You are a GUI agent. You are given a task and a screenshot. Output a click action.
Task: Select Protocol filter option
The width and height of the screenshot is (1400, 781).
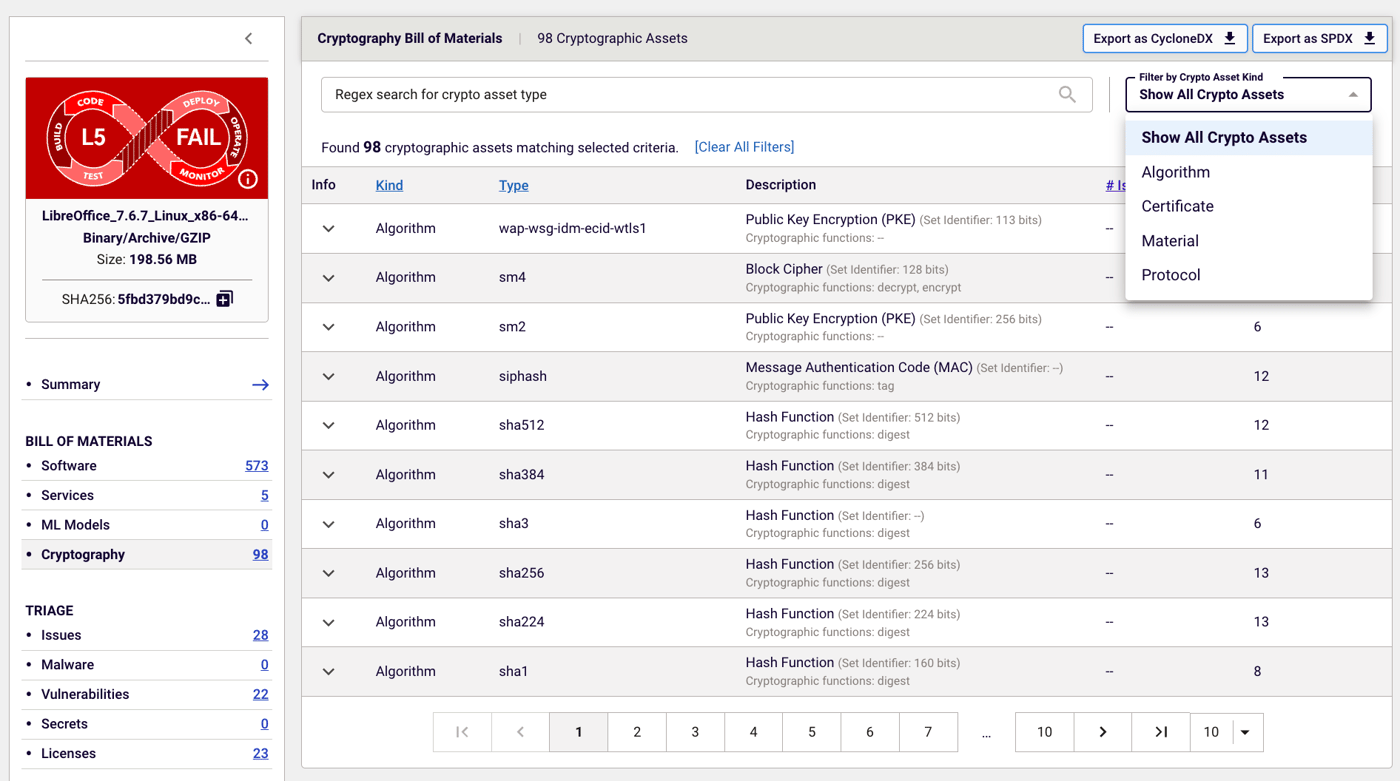tap(1249, 275)
